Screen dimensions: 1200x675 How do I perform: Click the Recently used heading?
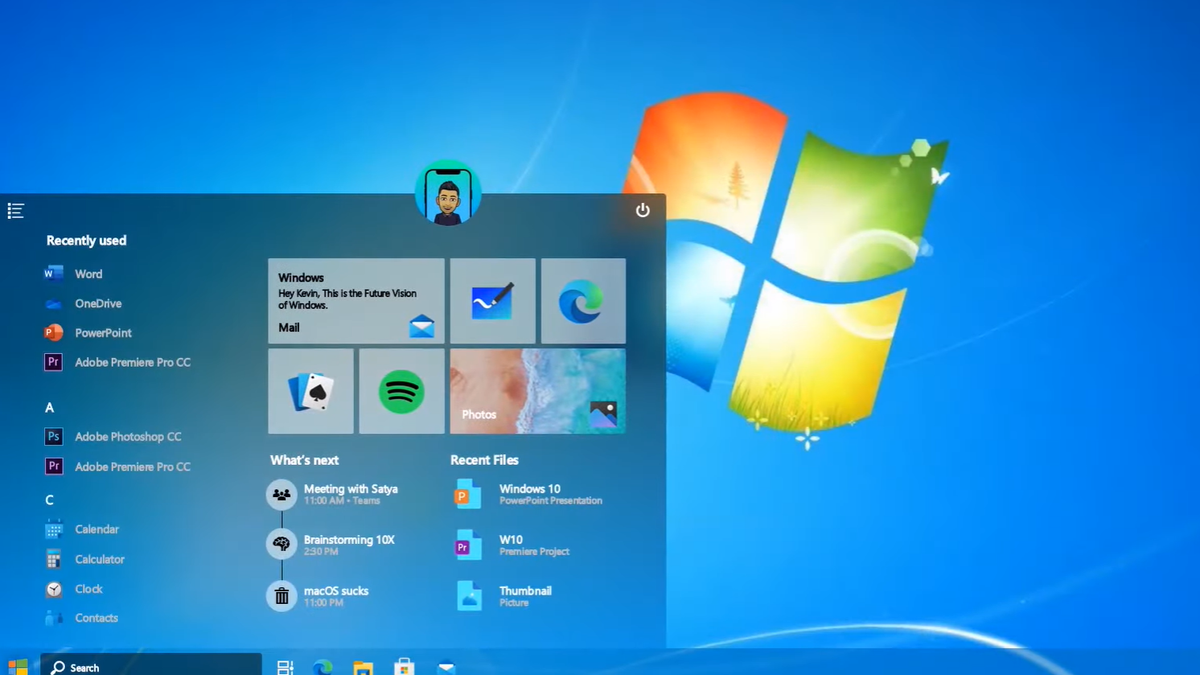[x=86, y=241]
